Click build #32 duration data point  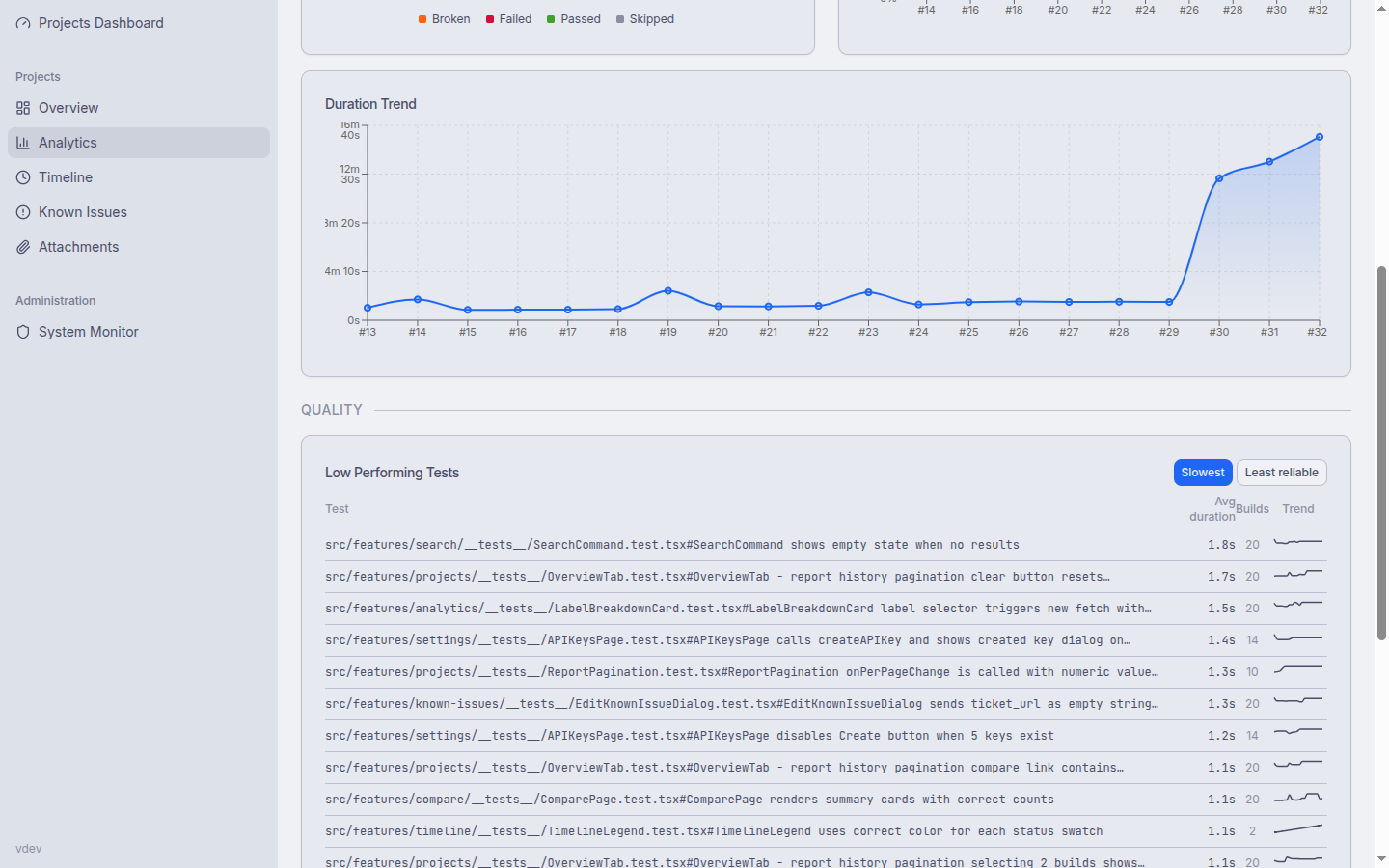(1320, 137)
